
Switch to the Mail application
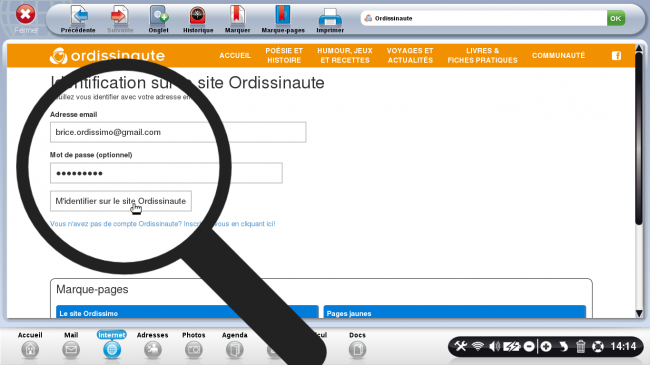pyautogui.click(x=71, y=345)
